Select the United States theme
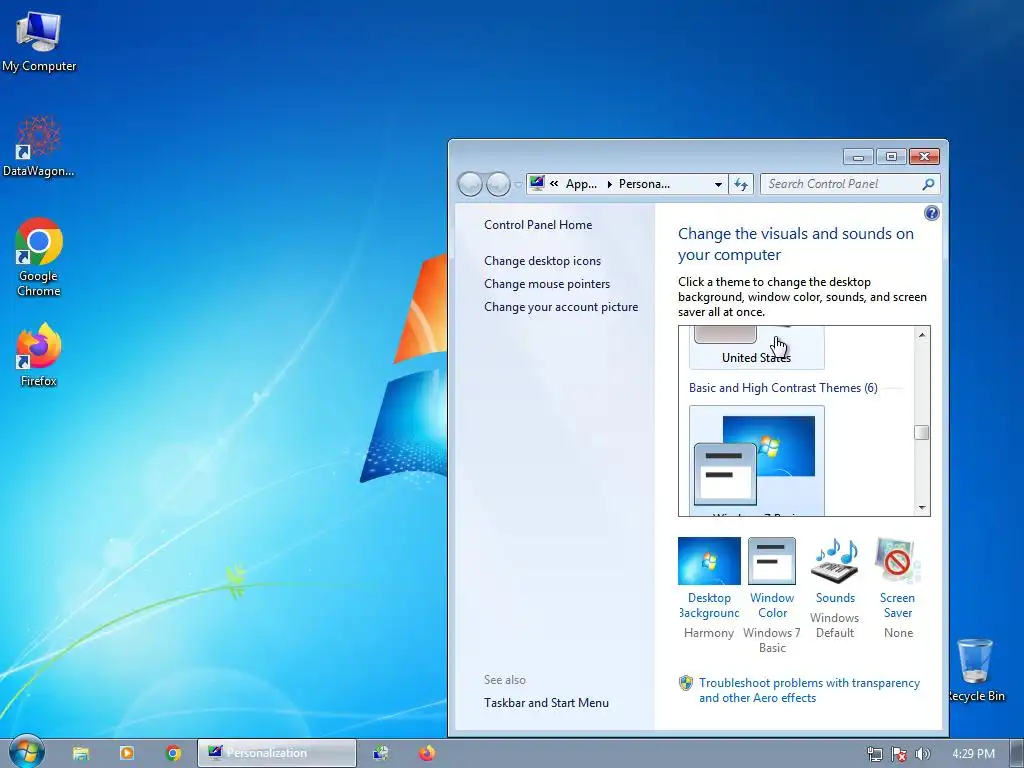1024x768 pixels. click(x=756, y=347)
